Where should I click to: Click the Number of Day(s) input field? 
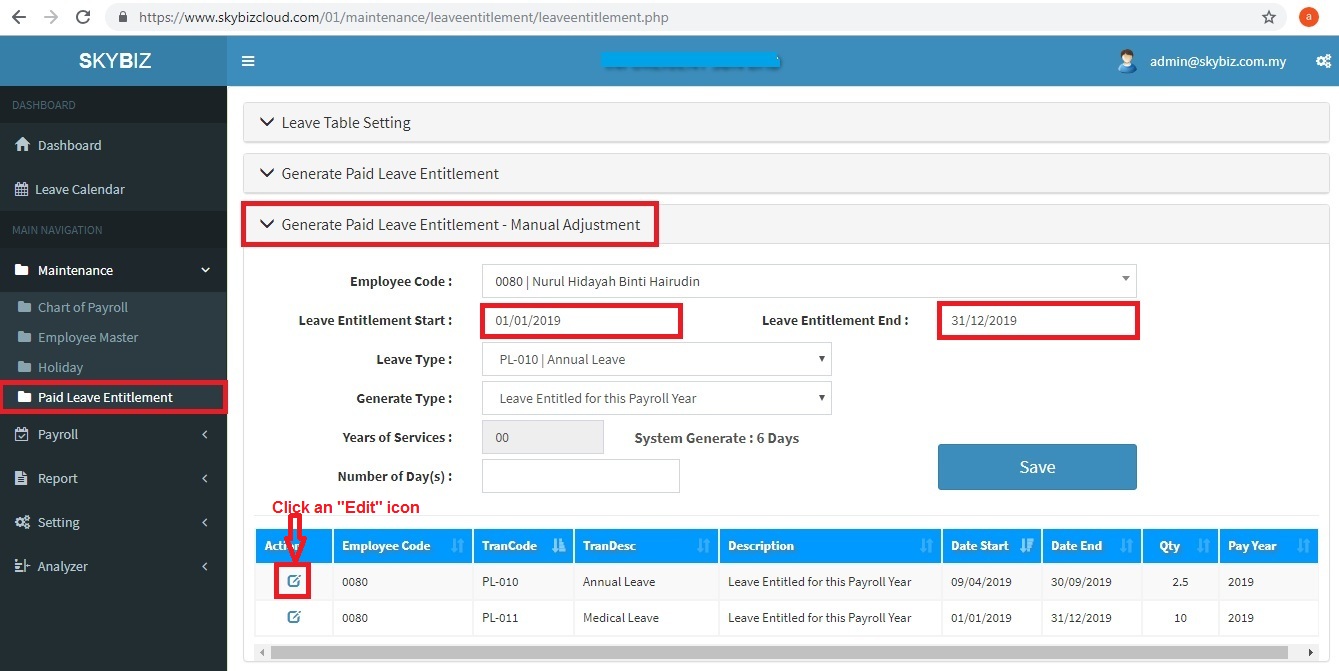pos(580,476)
